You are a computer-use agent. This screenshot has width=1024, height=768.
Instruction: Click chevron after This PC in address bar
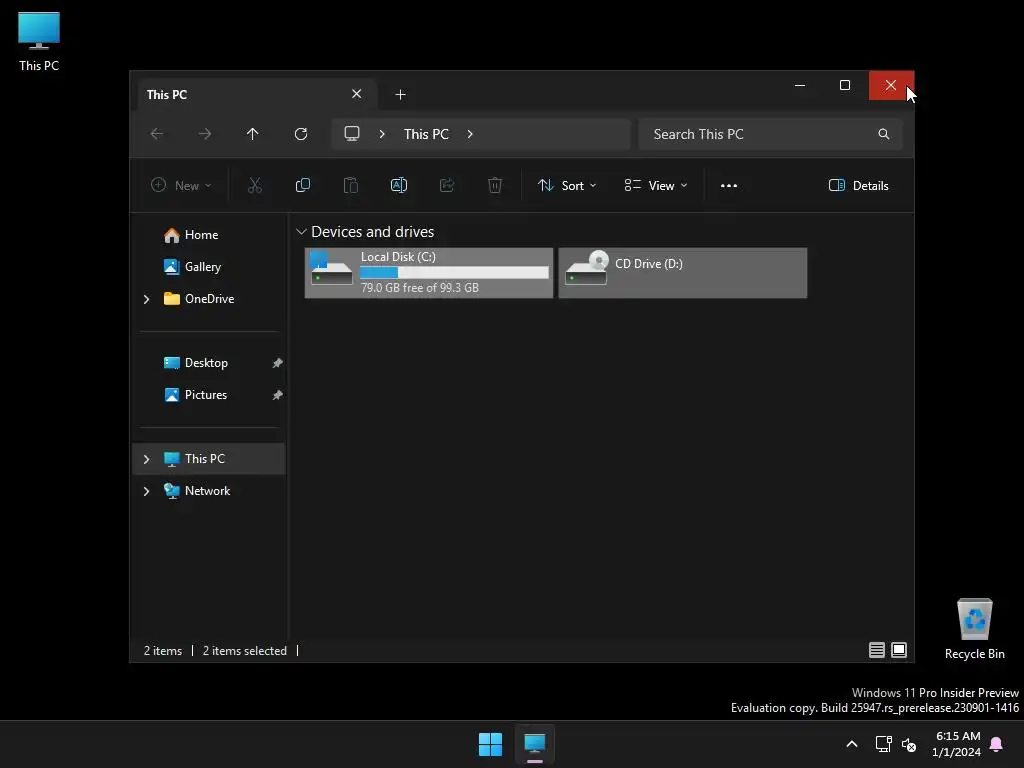pyautogui.click(x=470, y=134)
